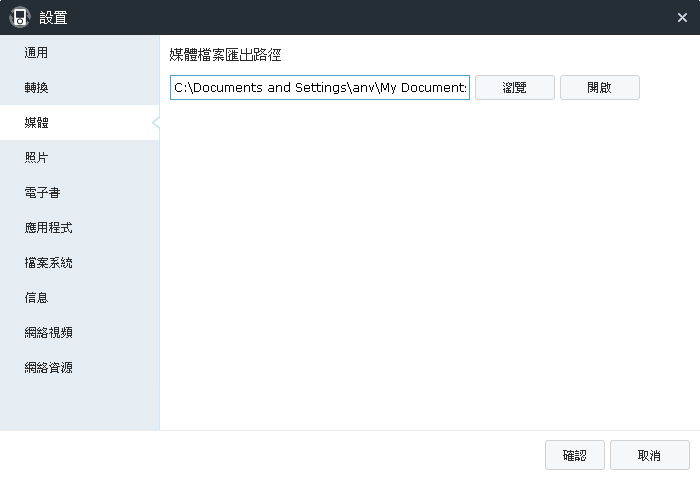Click the app icon in title bar
The image size is (700, 480).
pyautogui.click(x=19, y=17)
